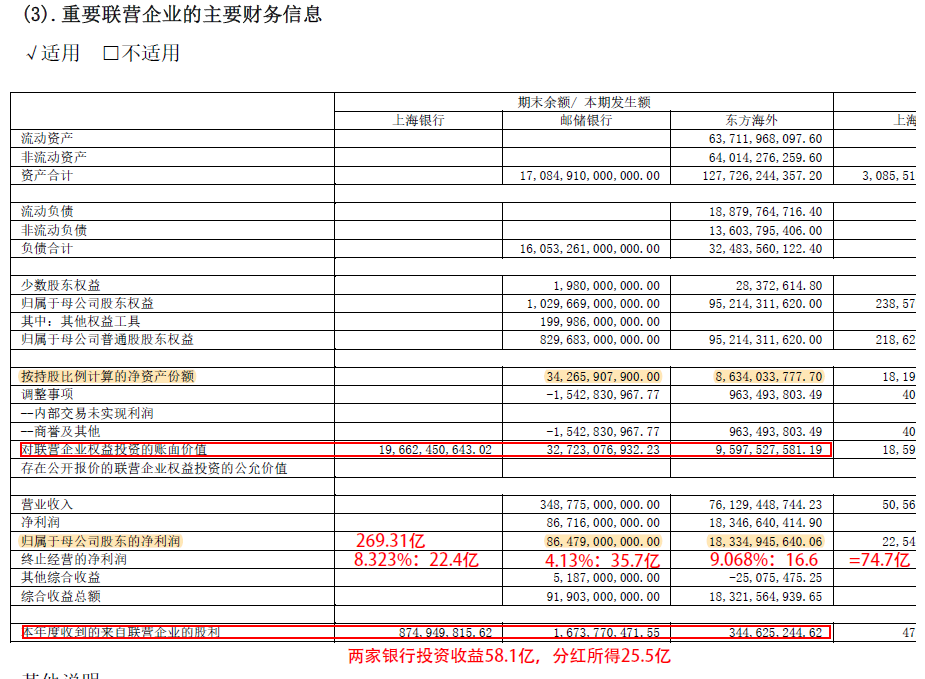Click the 邮储银行 column header

coord(586,120)
